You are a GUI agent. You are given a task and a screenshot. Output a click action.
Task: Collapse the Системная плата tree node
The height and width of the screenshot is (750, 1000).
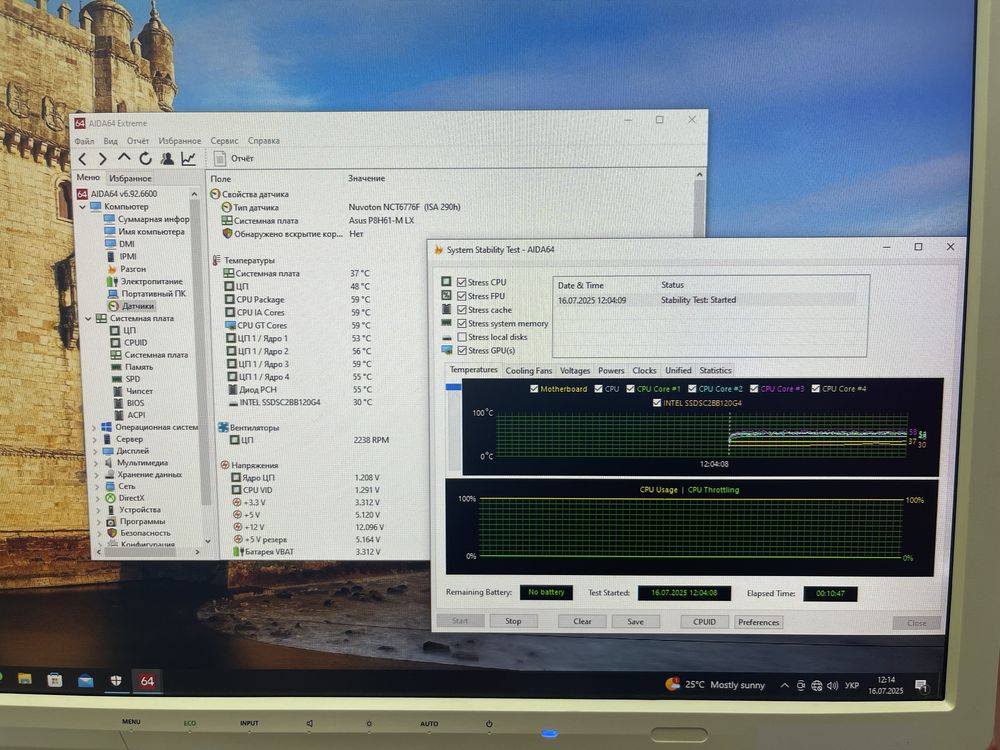click(x=88, y=318)
